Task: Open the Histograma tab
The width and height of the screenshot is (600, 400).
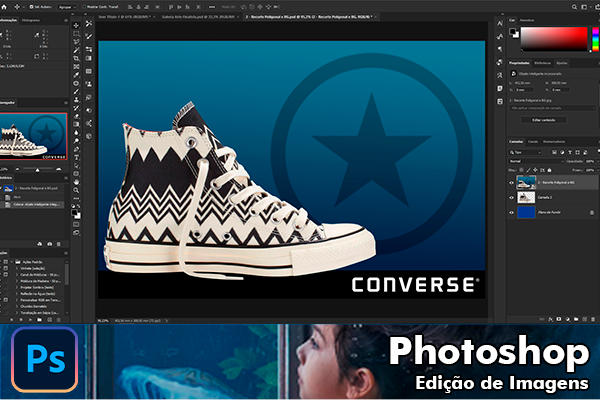Action: pos(31,20)
